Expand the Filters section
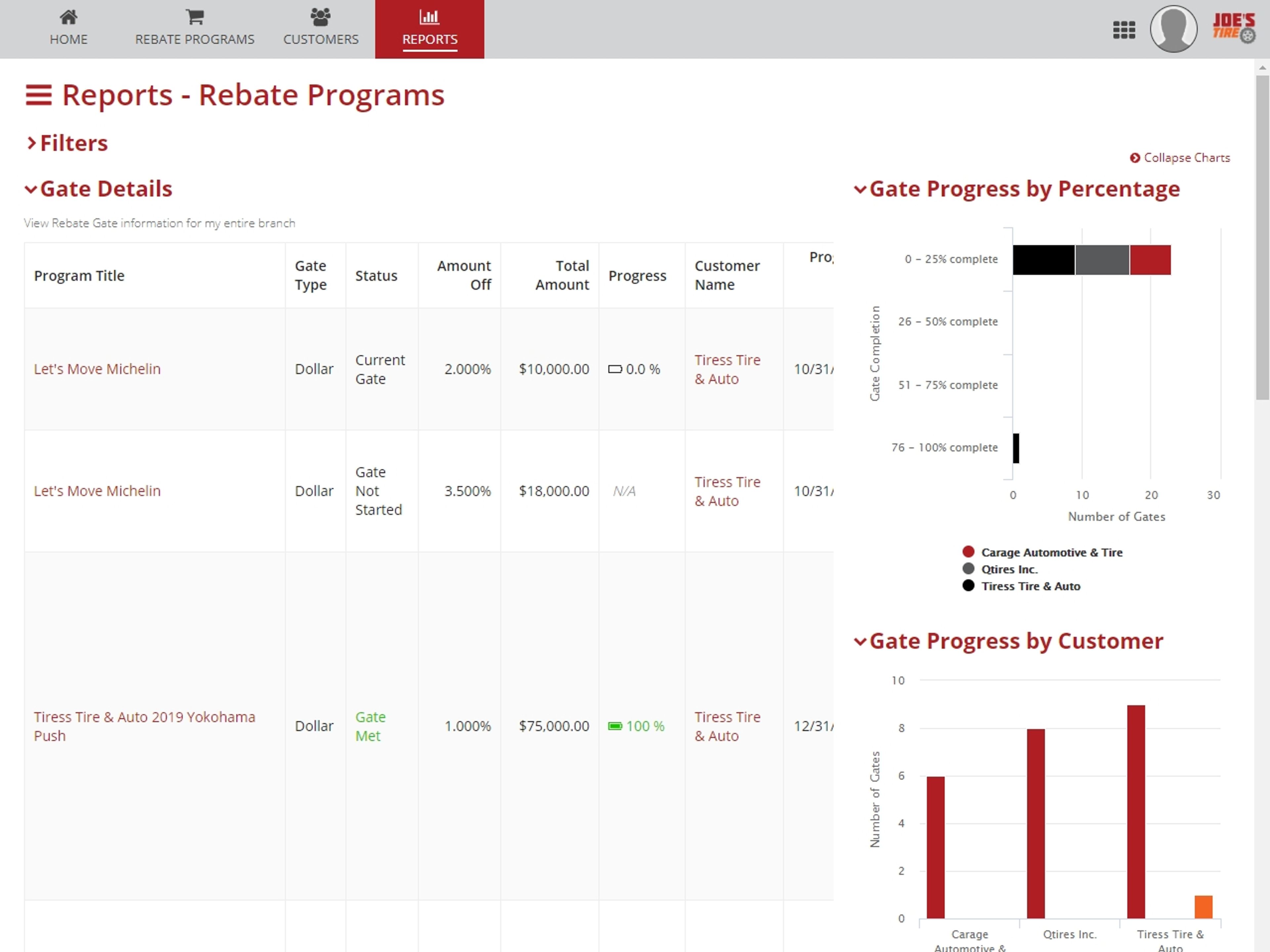 67,143
